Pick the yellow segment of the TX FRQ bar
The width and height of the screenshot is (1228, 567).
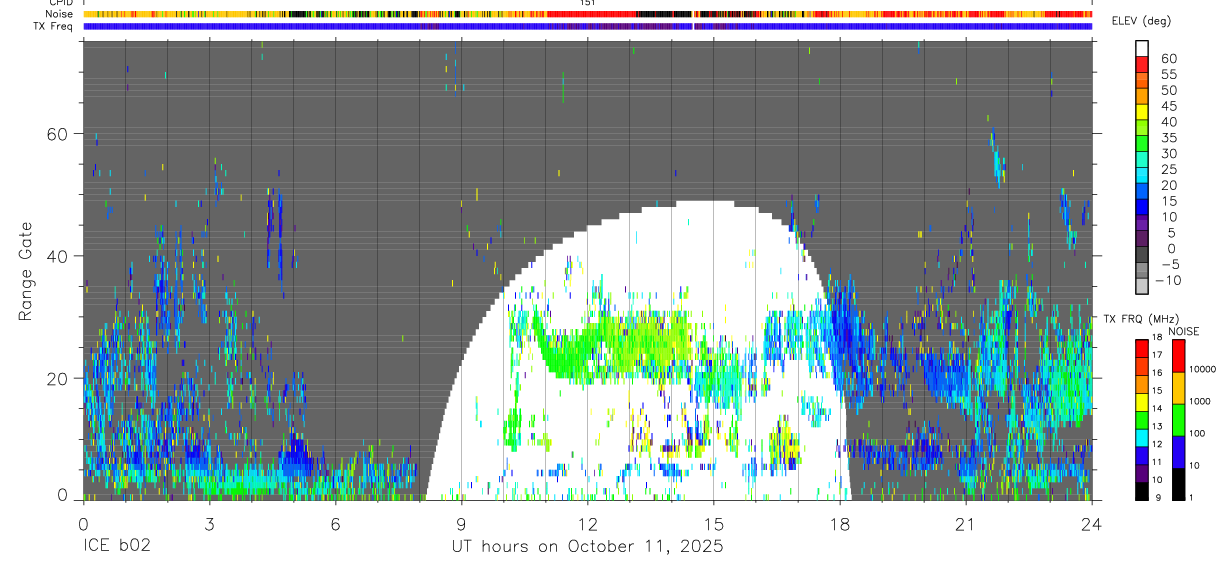pyautogui.click(x=1142, y=401)
